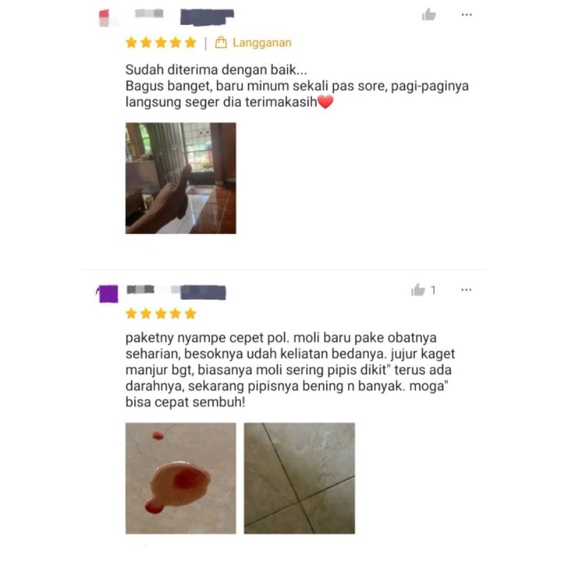This screenshot has height=569, width=569.
Task: Click the second review's five-star rating
Action: [x=161, y=314]
